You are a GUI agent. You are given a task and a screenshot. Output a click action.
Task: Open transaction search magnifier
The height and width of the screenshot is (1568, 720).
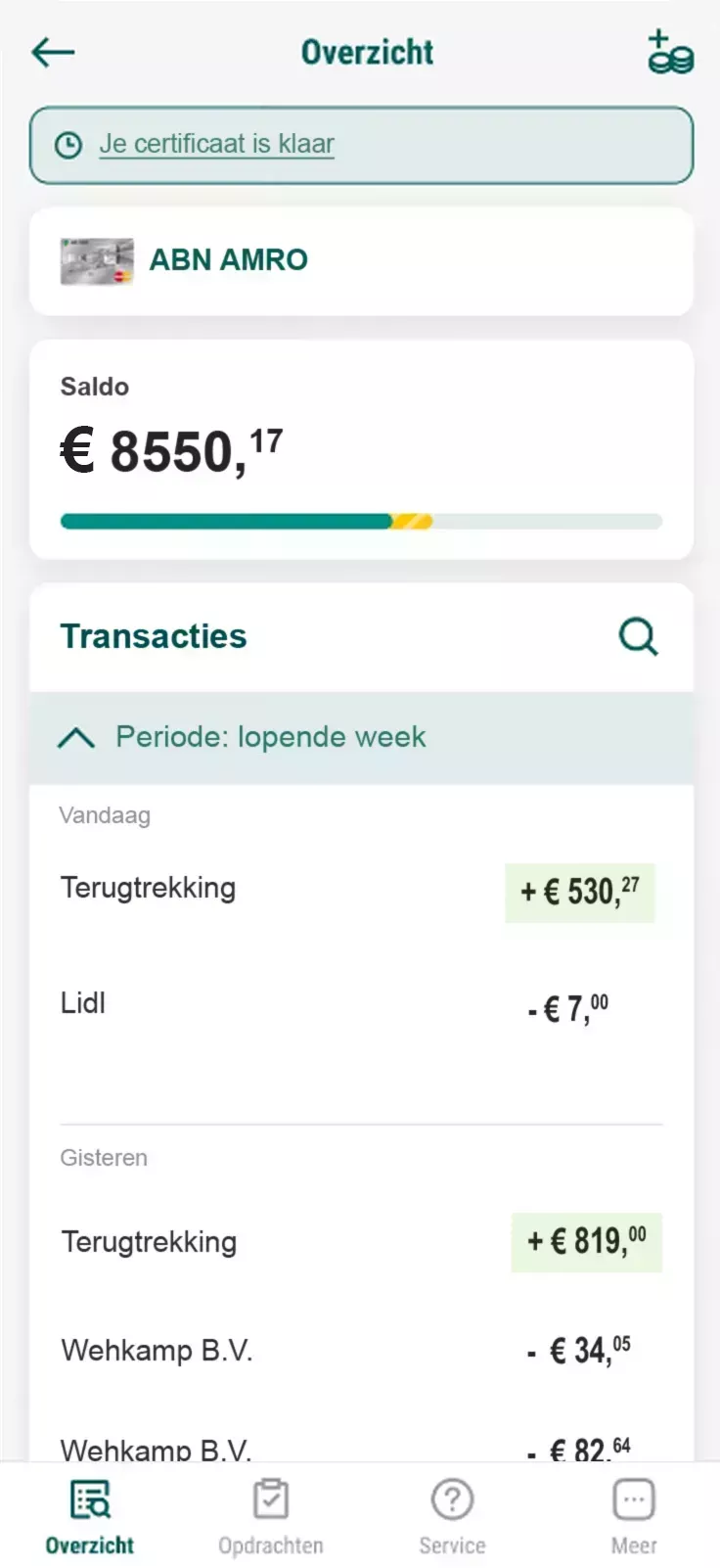click(639, 636)
